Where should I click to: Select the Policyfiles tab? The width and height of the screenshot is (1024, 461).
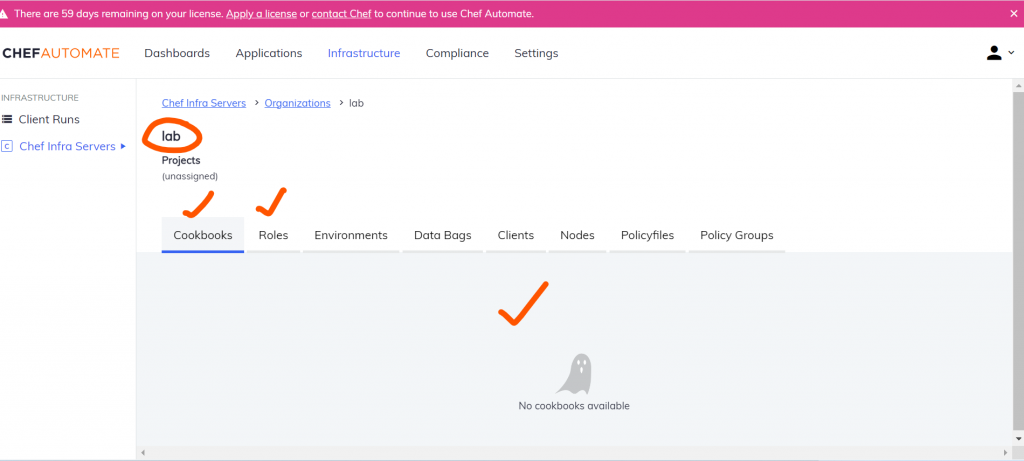point(647,235)
